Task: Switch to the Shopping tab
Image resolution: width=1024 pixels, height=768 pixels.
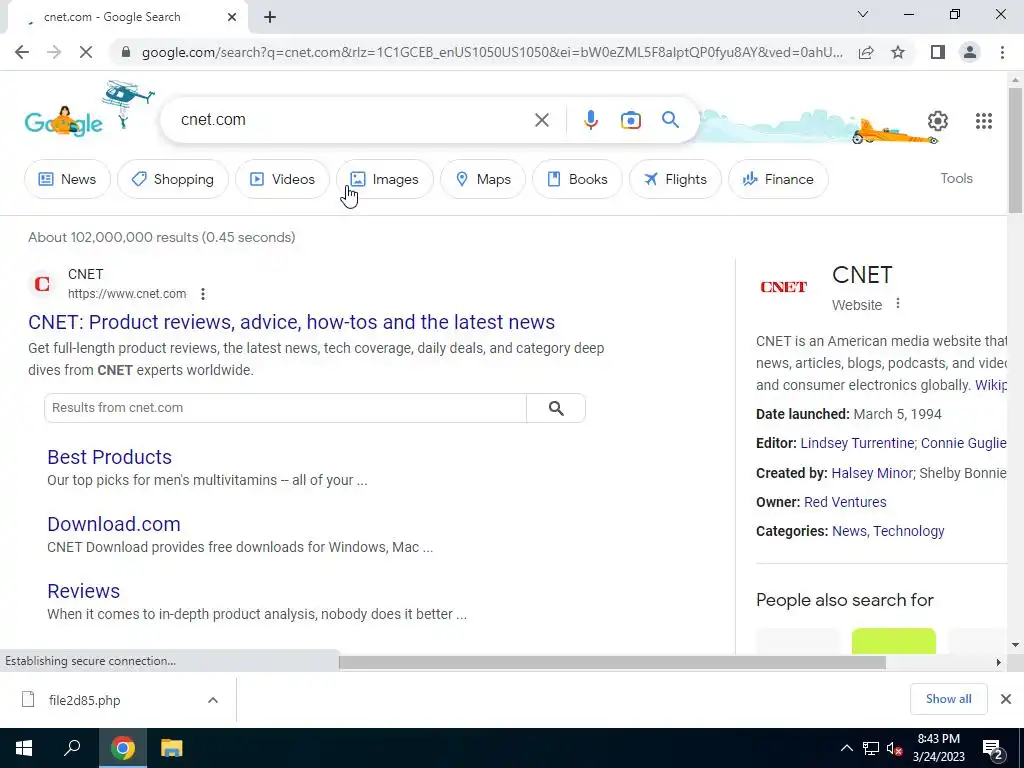Action: tap(173, 179)
